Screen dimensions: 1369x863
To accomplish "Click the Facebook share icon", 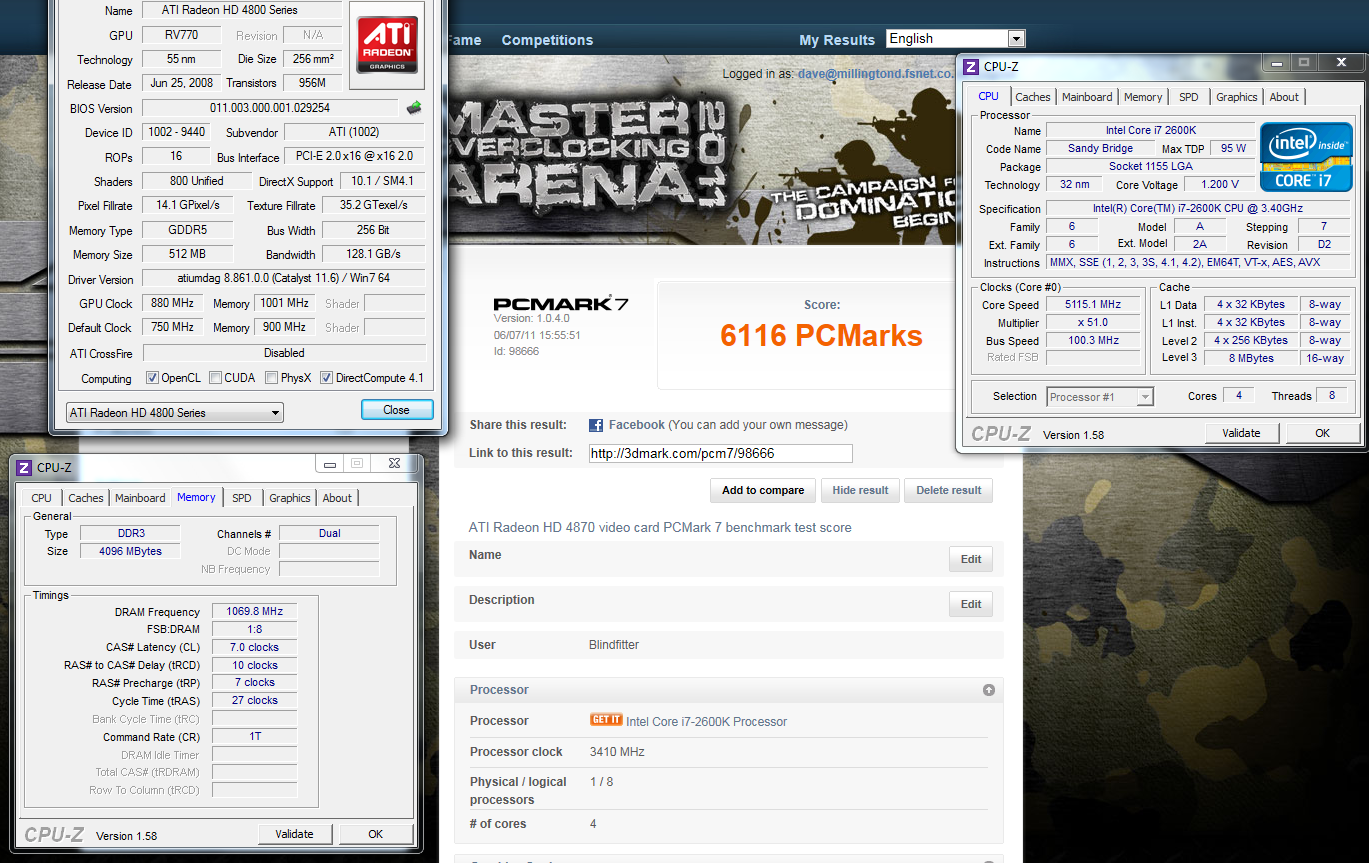I will click(x=596, y=425).
